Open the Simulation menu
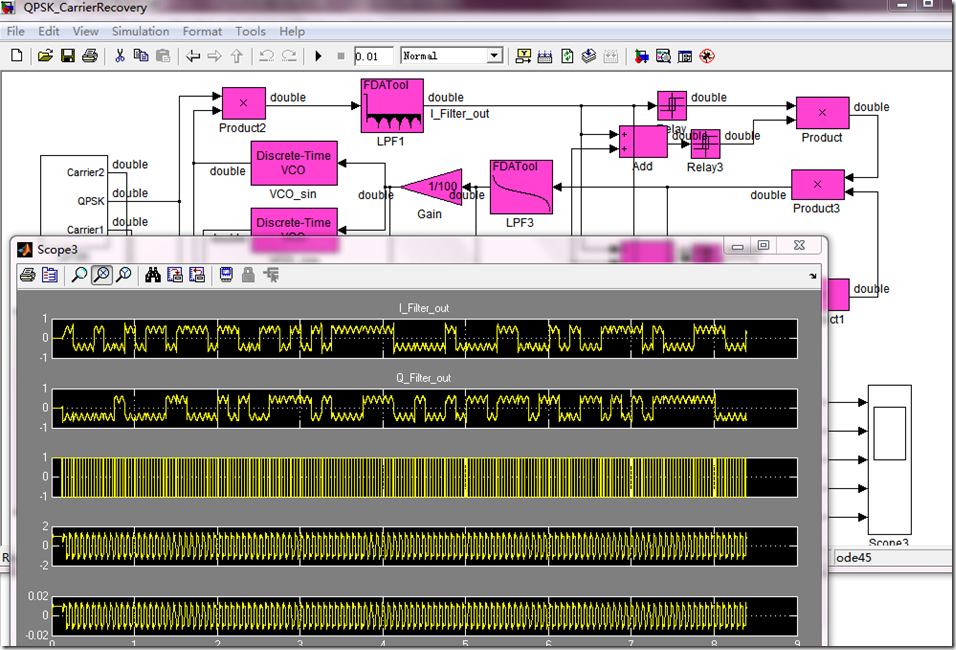Image resolution: width=956 pixels, height=650 pixels. (140, 31)
